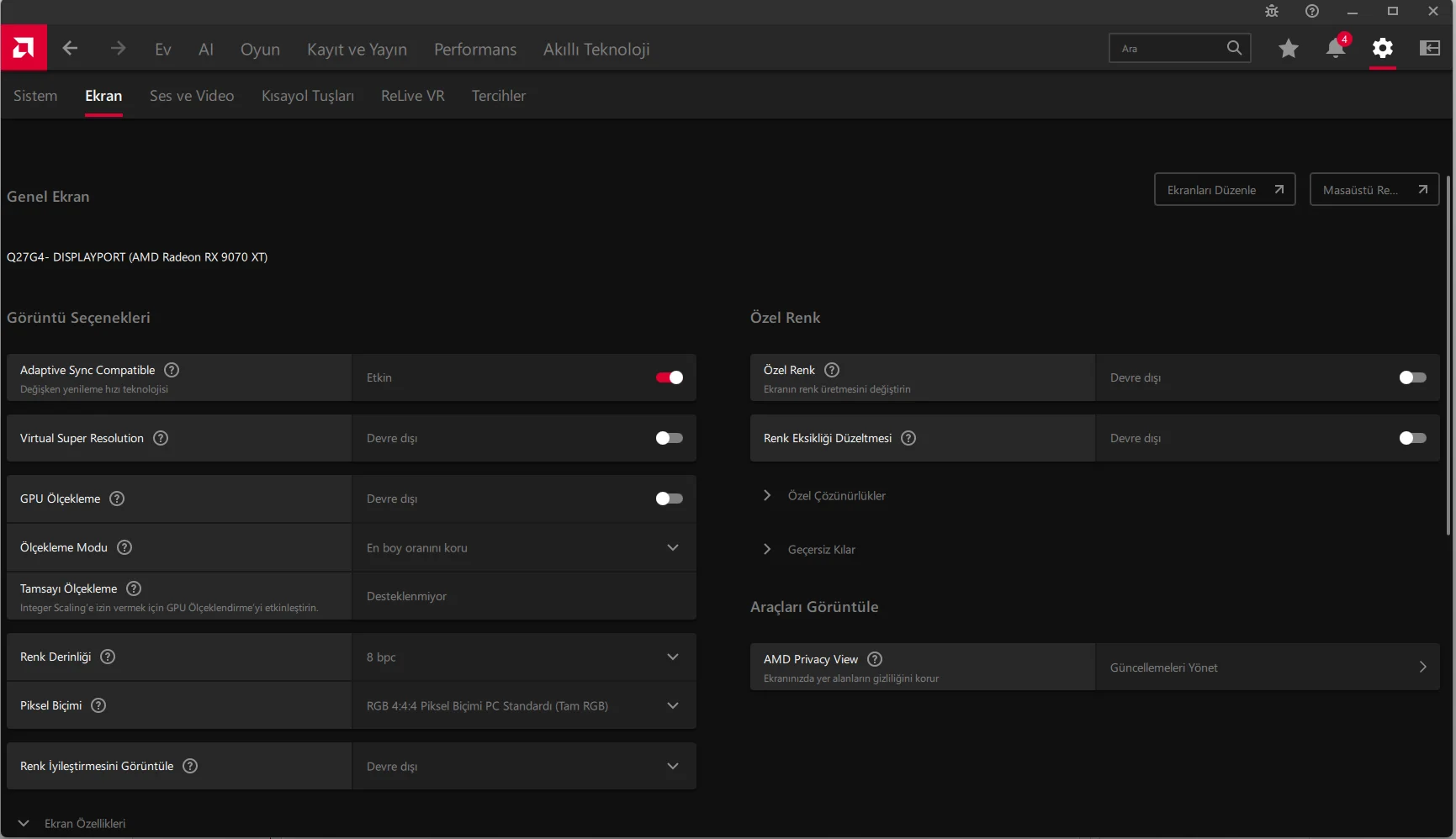Click Ekranları Düzenle button
The width and height of the screenshot is (1456, 839).
pyautogui.click(x=1225, y=190)
